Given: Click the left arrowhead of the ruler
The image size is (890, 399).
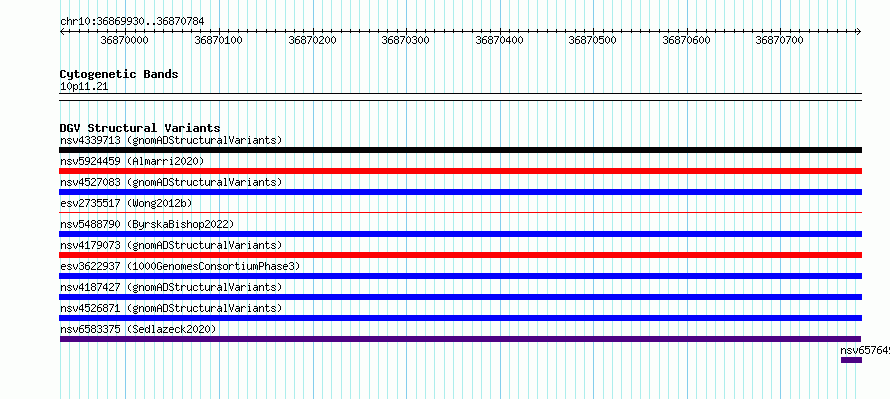Looking at the screenshot, I should click(62, 31).
